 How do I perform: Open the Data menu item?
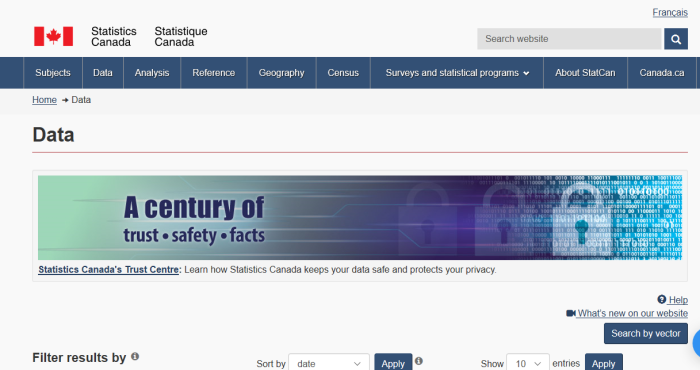(103, 73)
